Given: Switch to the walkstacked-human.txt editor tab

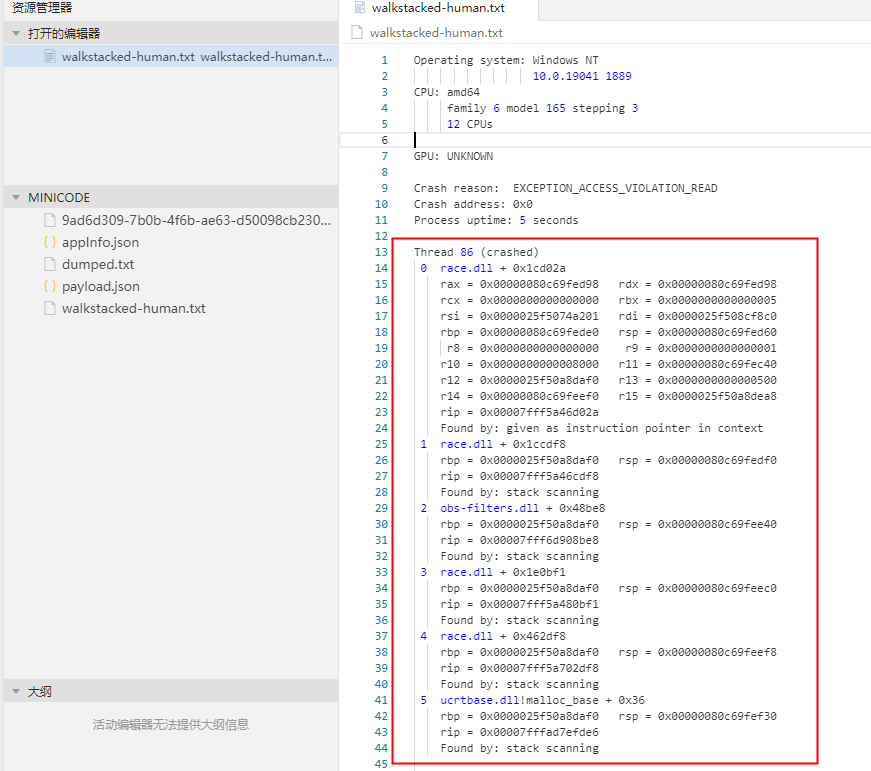Looking at the screenshot, I should click(438, 8).
